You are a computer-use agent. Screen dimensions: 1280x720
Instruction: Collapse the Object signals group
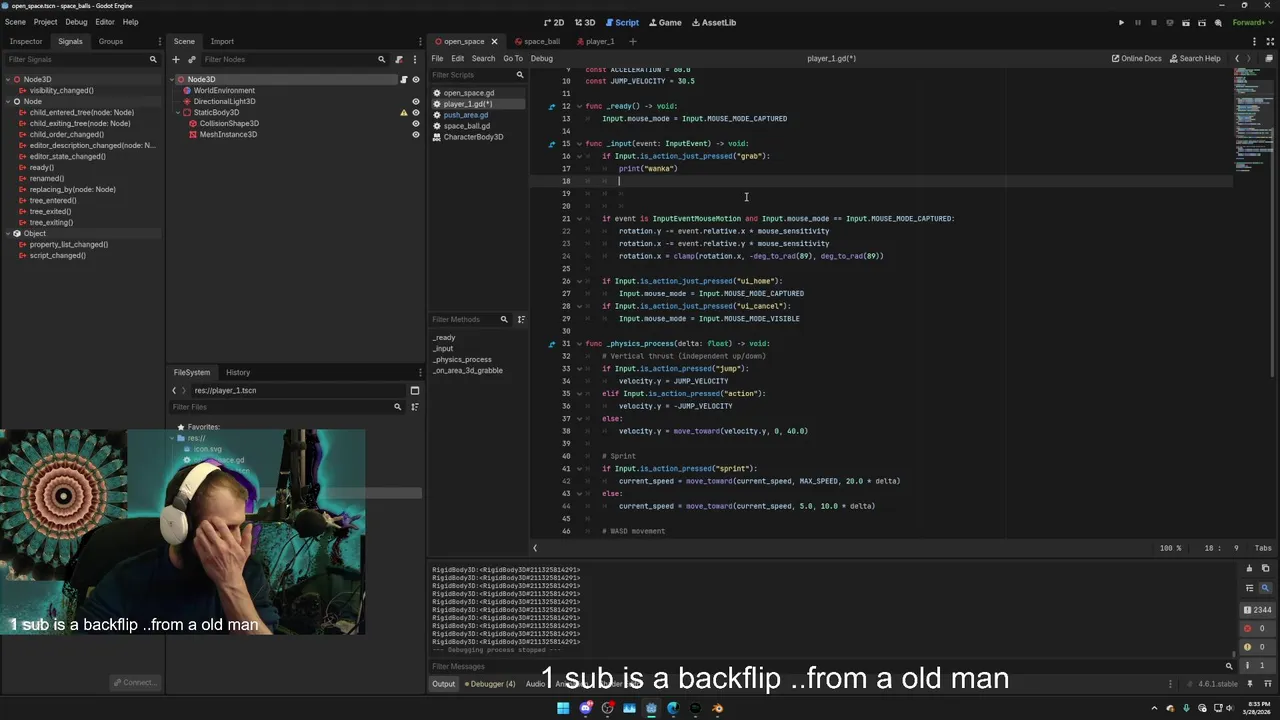tap(7, 233)
